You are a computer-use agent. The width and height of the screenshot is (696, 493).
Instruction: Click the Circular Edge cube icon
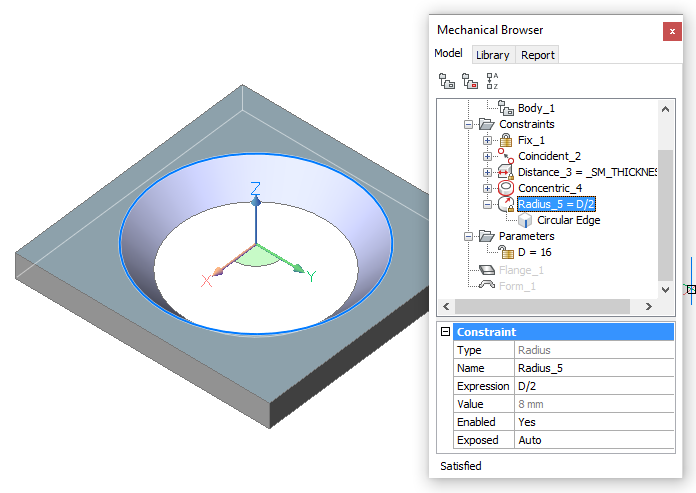(x=526, y=220)
